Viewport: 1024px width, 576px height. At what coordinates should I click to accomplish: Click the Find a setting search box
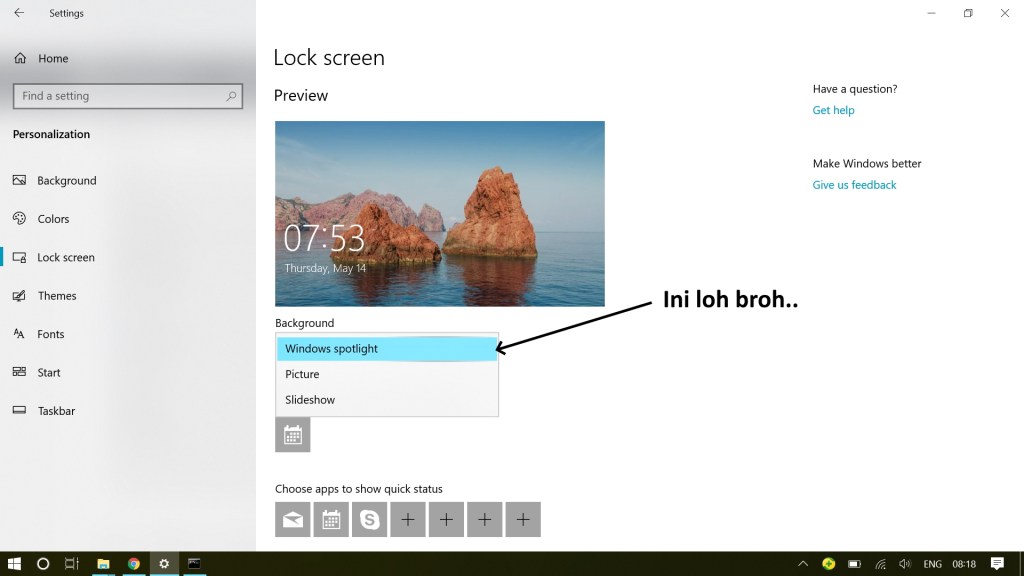[120, 96]
